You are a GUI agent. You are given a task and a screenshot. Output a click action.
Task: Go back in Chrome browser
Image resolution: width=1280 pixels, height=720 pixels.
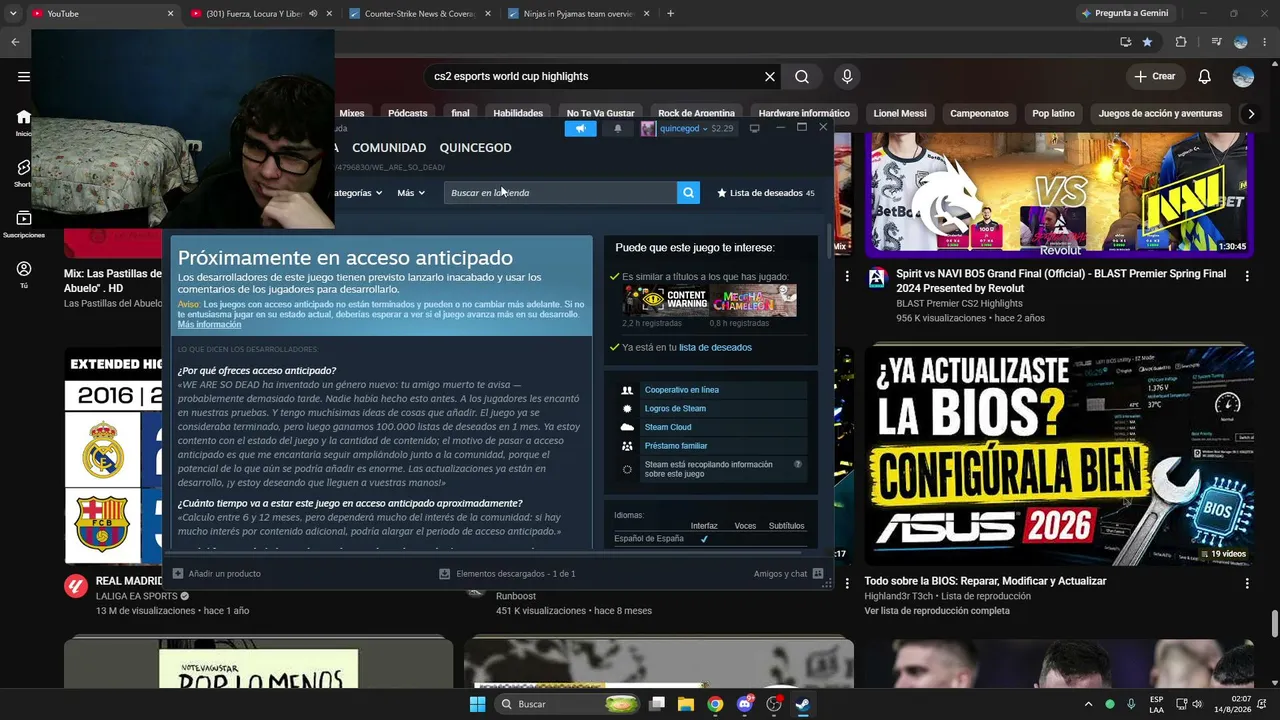point(15,42)
